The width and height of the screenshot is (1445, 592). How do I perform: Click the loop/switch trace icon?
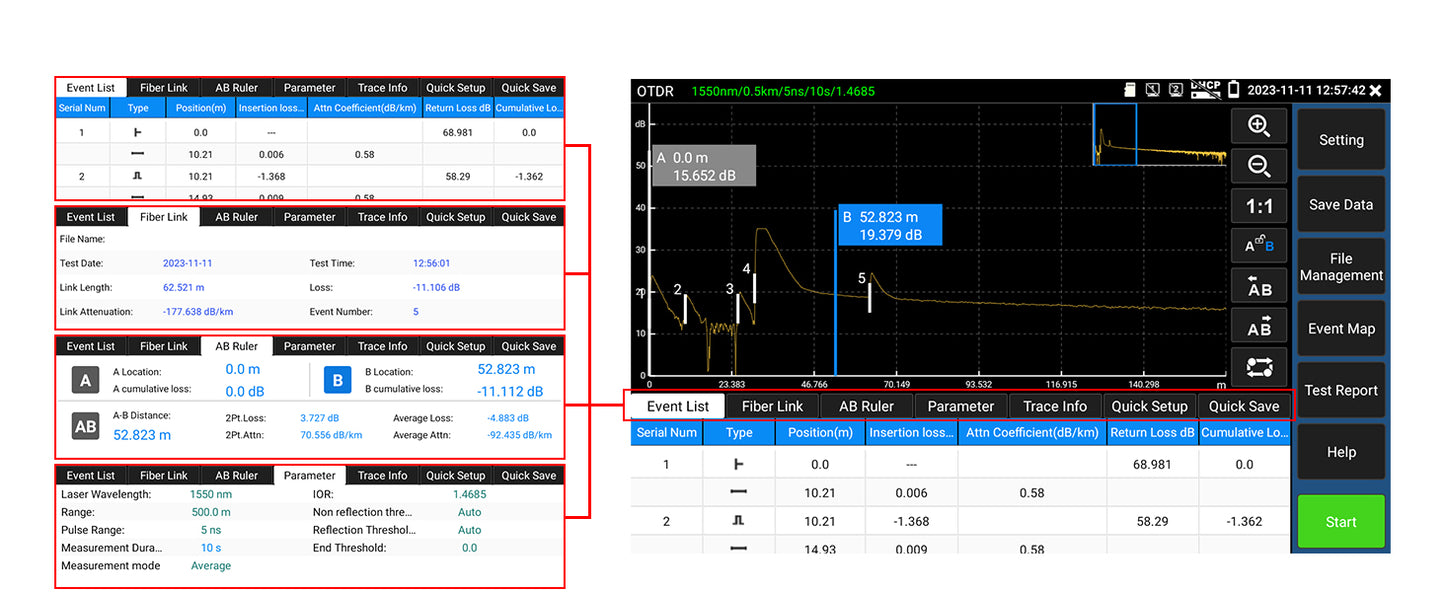(x=1259, y=367)
